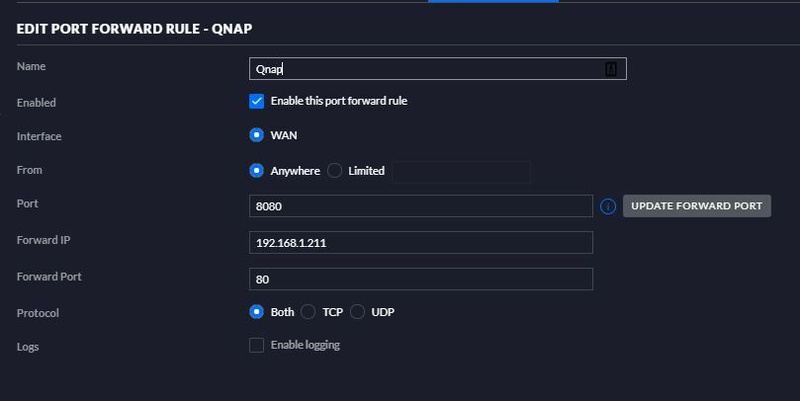Click the 'Enable this port forward rule' label text

tap(339, 101)
